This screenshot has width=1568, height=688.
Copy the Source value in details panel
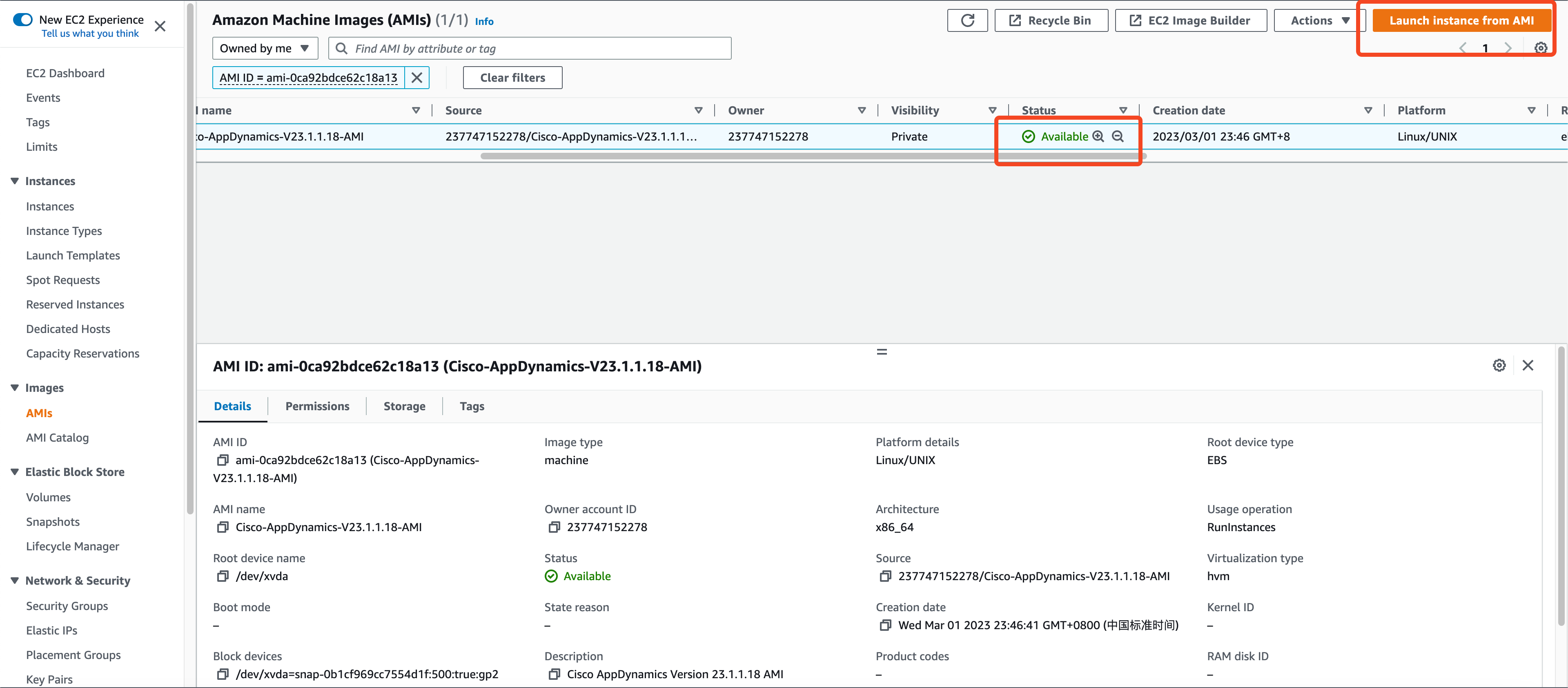point(885,576)
